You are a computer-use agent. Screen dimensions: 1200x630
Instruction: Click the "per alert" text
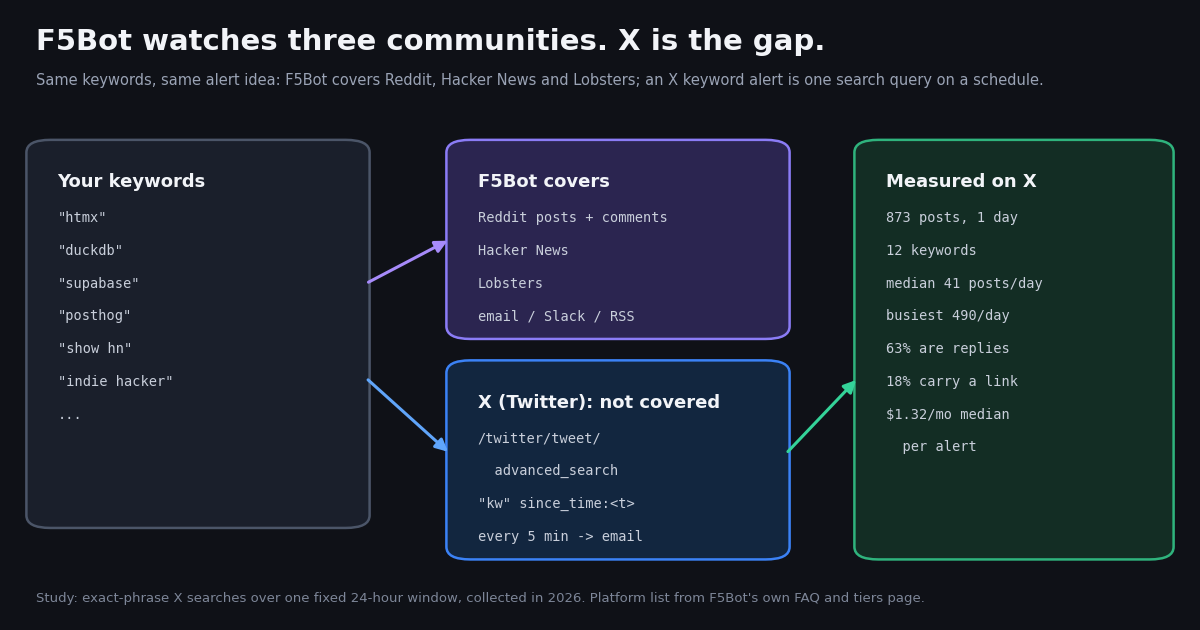[939, 447]
